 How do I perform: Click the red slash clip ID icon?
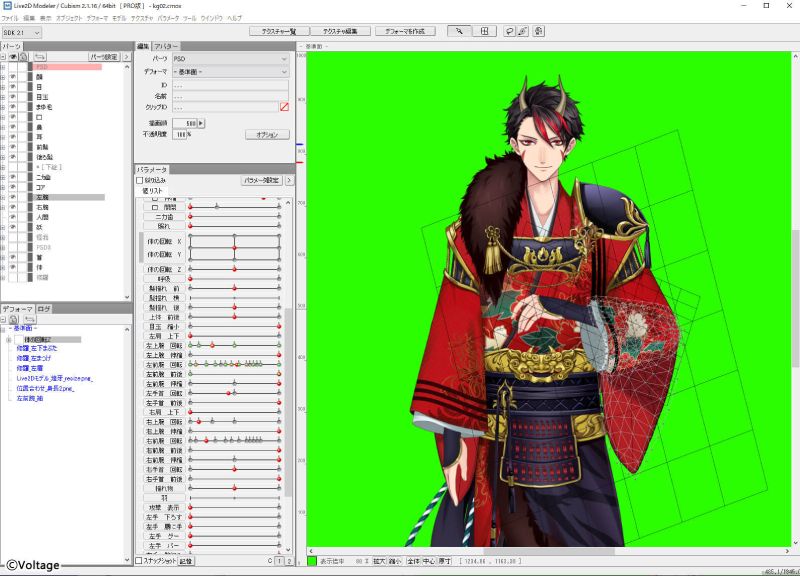click(x=284, y=107)
